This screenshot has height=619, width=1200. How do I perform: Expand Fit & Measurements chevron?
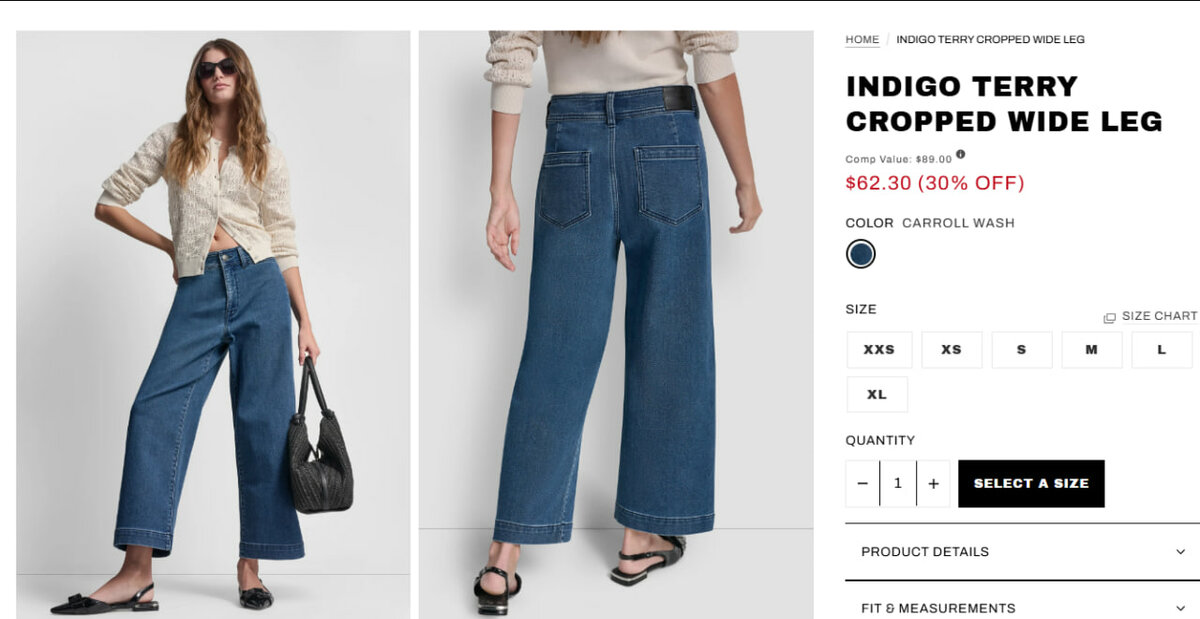tap(1180, 608)
